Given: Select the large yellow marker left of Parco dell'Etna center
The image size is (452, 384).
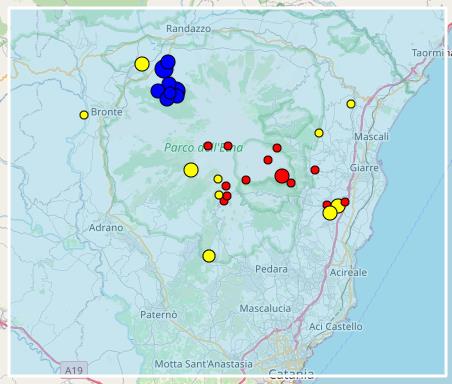Looking at the screenshot, I should point(191,170).
